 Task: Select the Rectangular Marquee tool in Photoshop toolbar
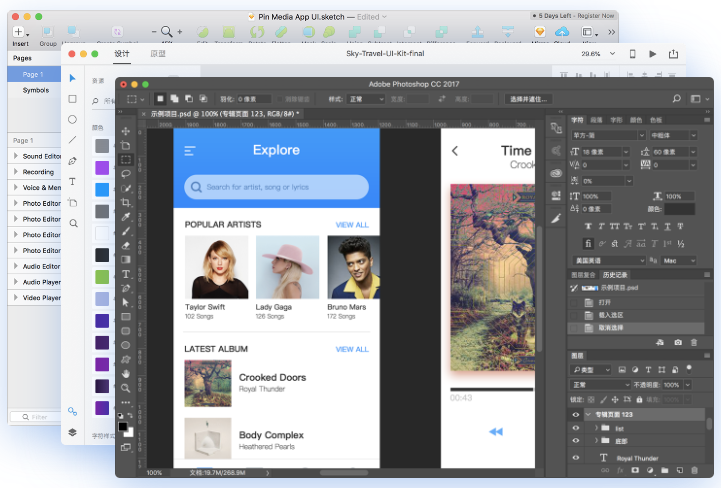(x=126, y=160)
